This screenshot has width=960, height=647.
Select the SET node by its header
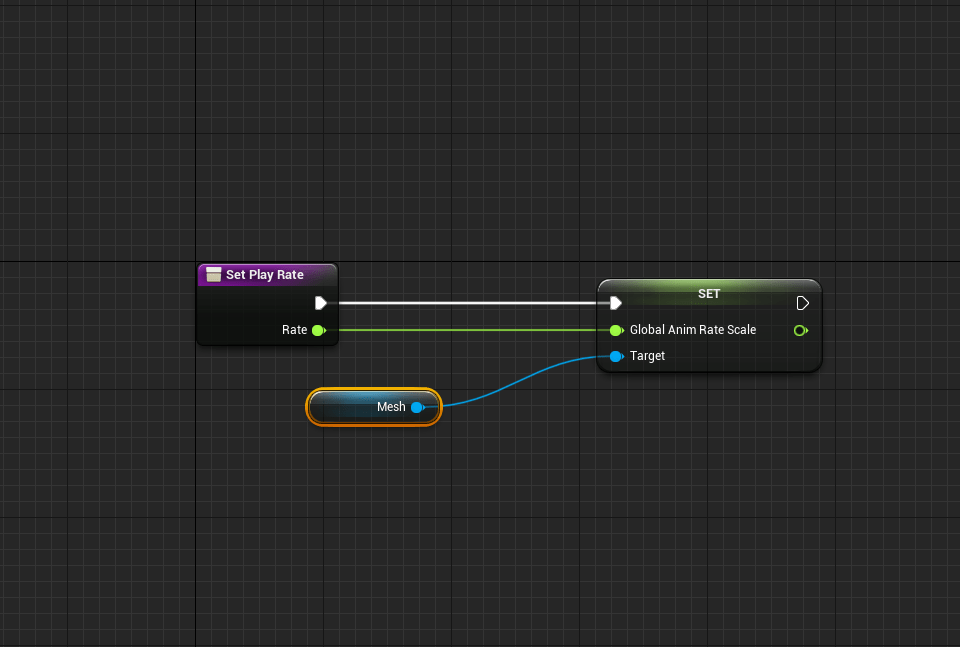(708, 294)
